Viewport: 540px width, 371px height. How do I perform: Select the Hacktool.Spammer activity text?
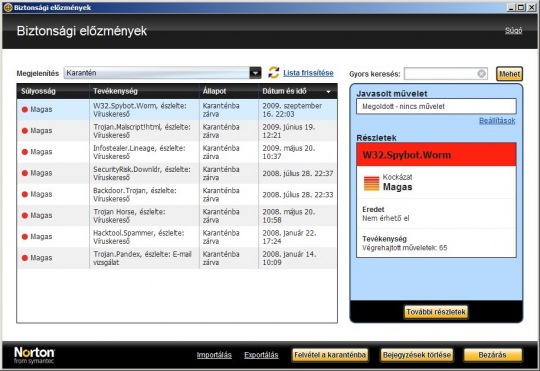pos(138,237)
